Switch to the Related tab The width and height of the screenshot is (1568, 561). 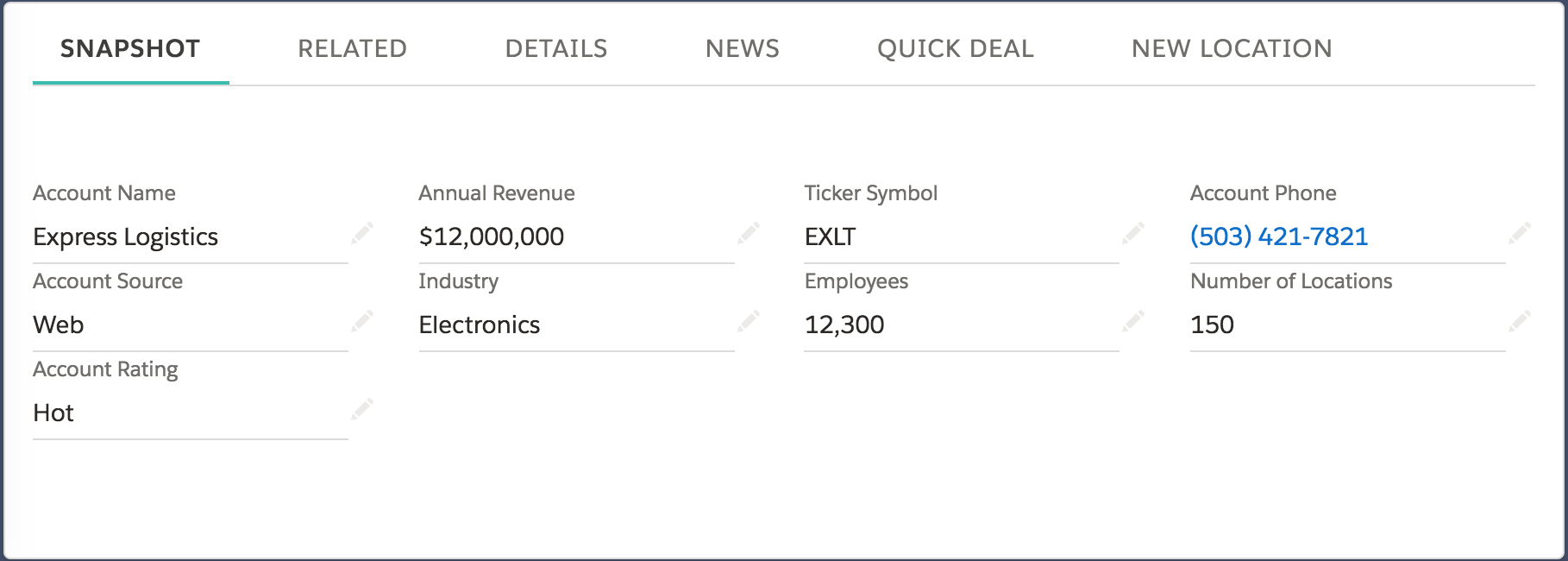tap(352, 49)
